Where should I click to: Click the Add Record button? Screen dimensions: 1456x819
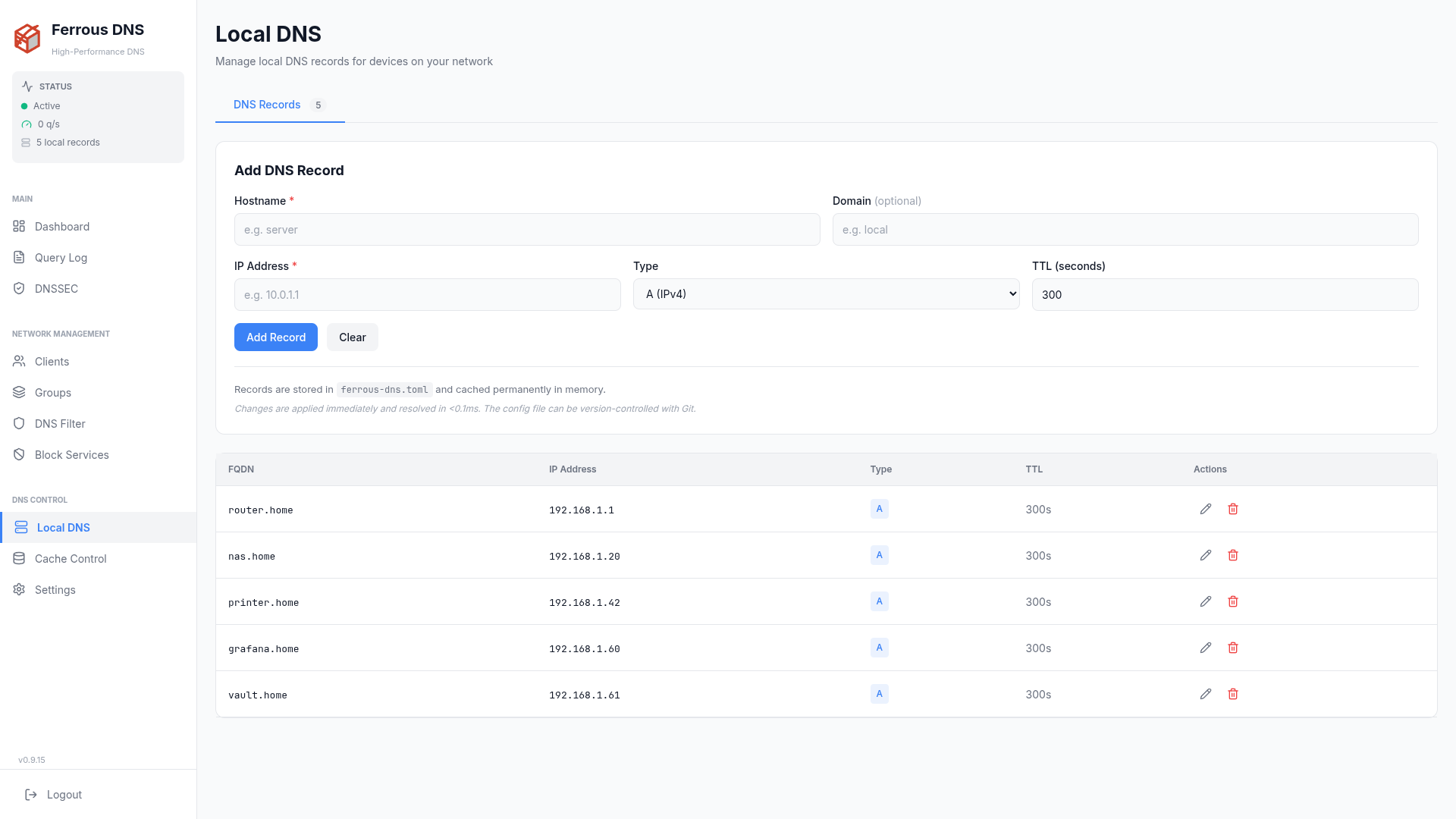pos(276,337)
